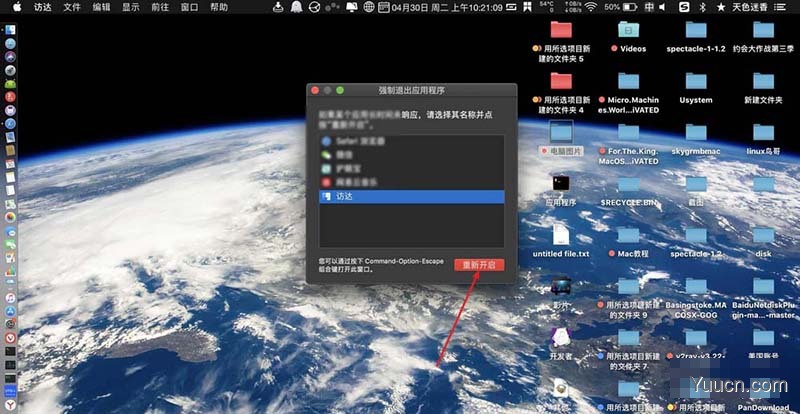
Task: Click the 天色迷香 user name
Action: coord(749,8)
